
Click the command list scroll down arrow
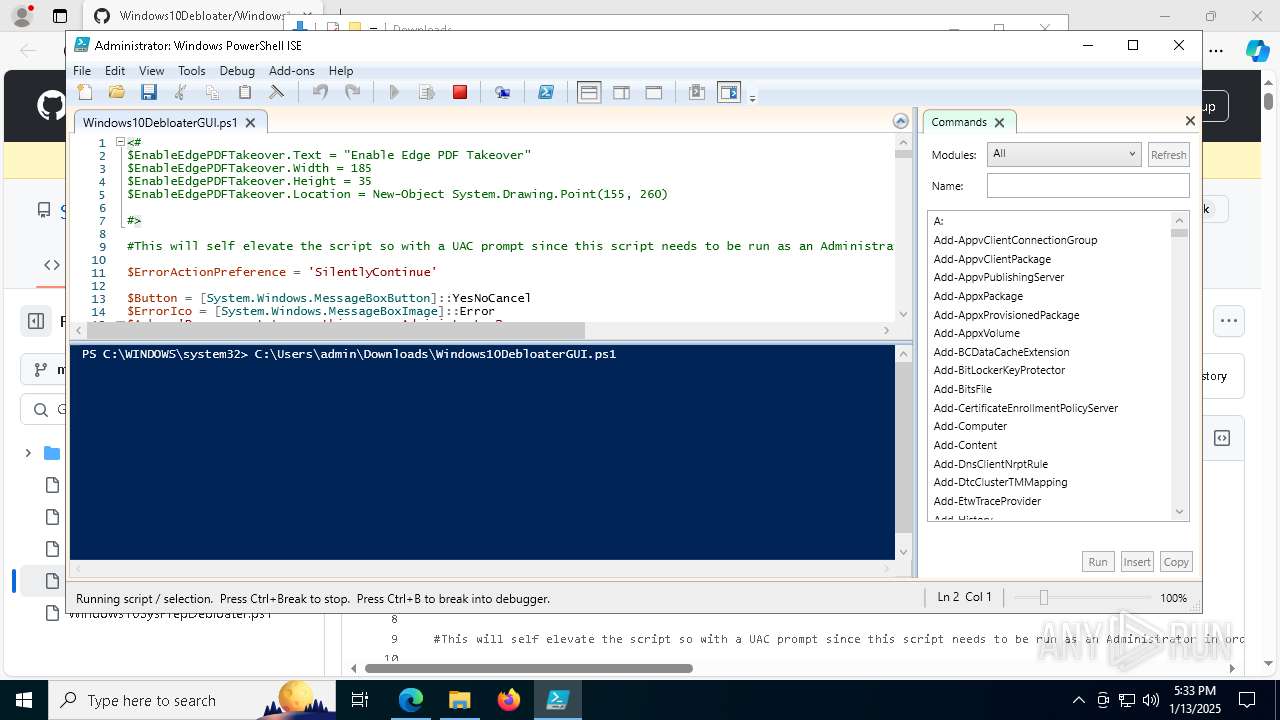point(1180,512)
